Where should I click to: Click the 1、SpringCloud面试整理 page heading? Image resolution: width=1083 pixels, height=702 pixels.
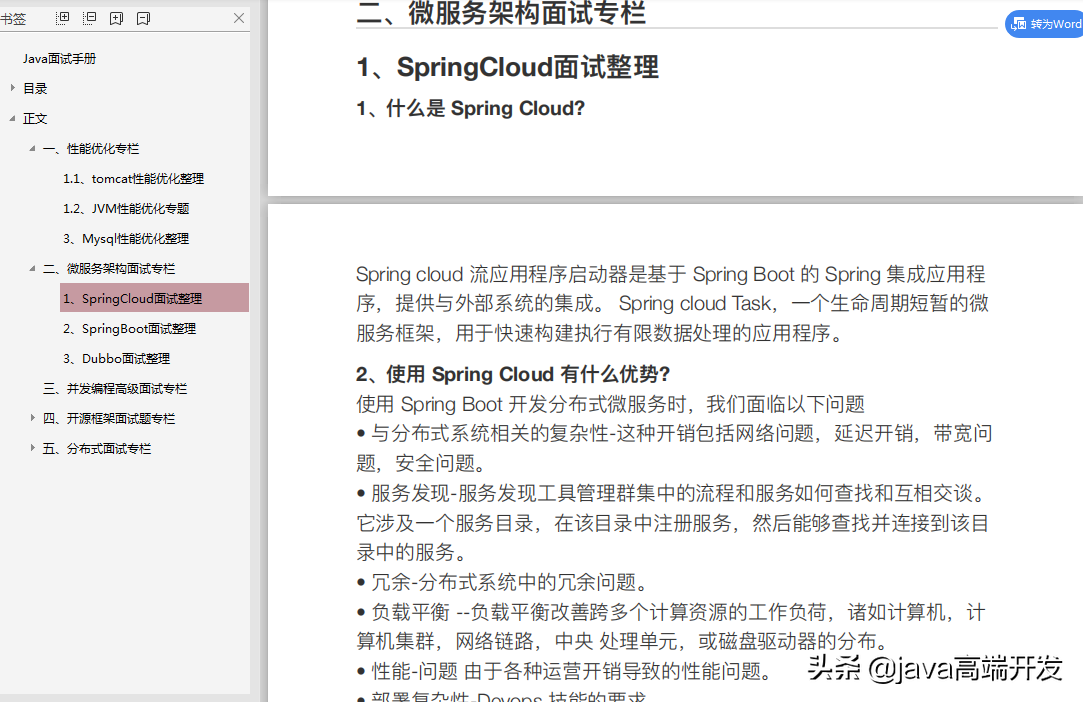(508, 68)
